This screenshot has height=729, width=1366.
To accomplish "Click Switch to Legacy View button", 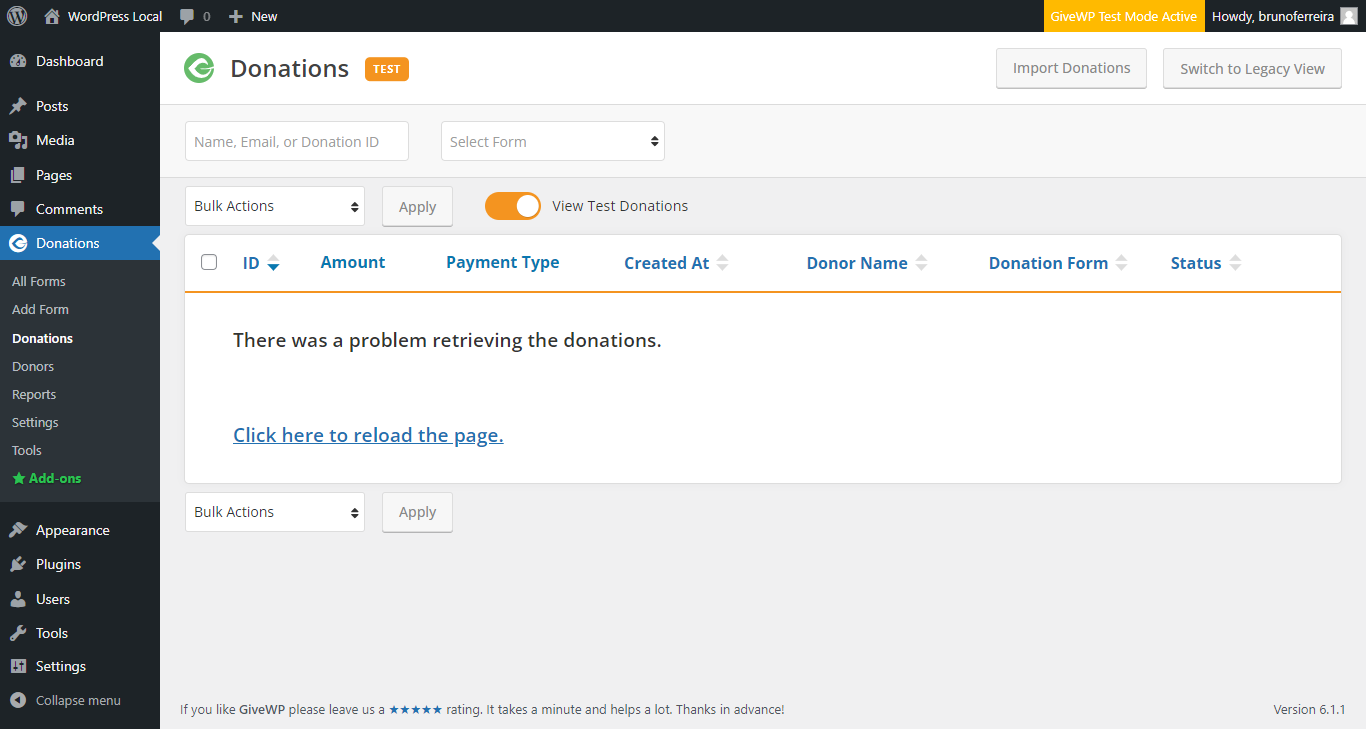I will click(1251, 68).
